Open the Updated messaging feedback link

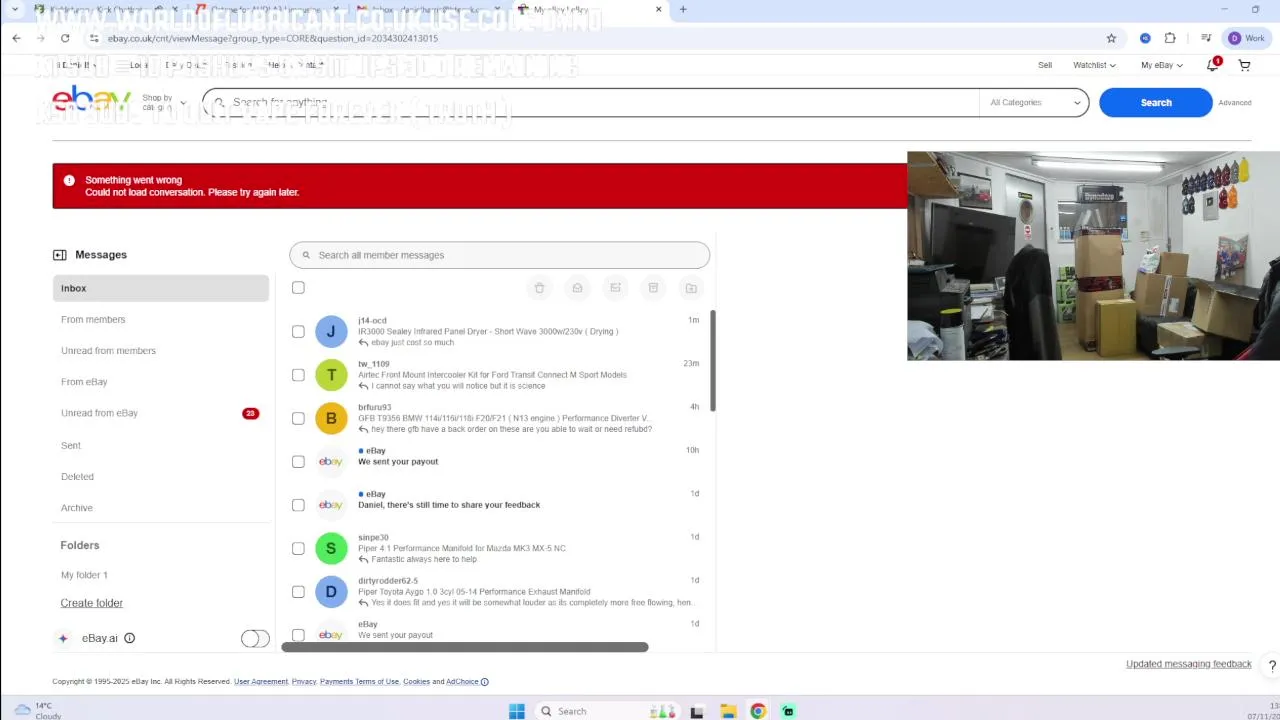pos(1188,664)
